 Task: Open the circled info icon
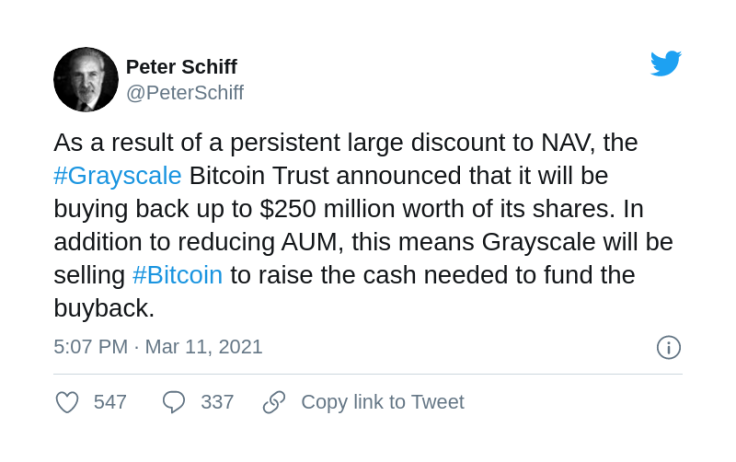[x=669, y=347]
